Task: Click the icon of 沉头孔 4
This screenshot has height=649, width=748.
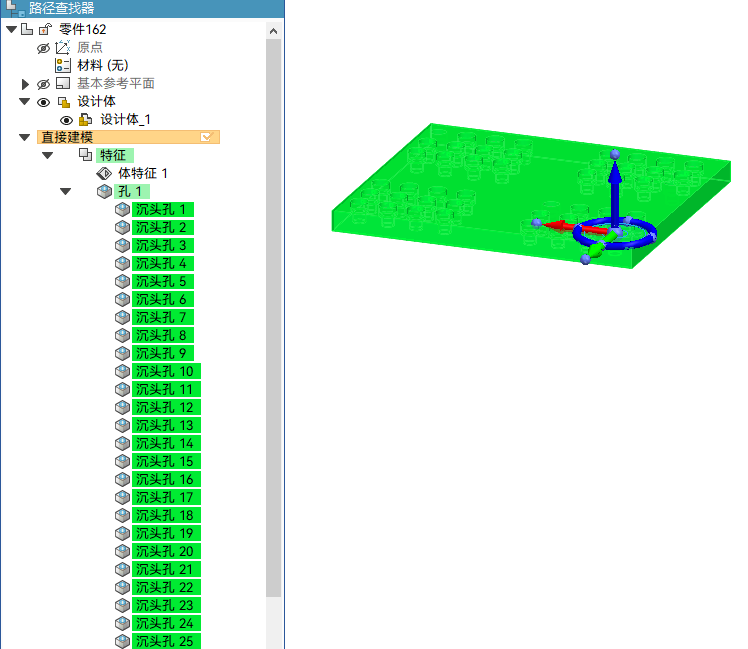Action: point(123,263)
